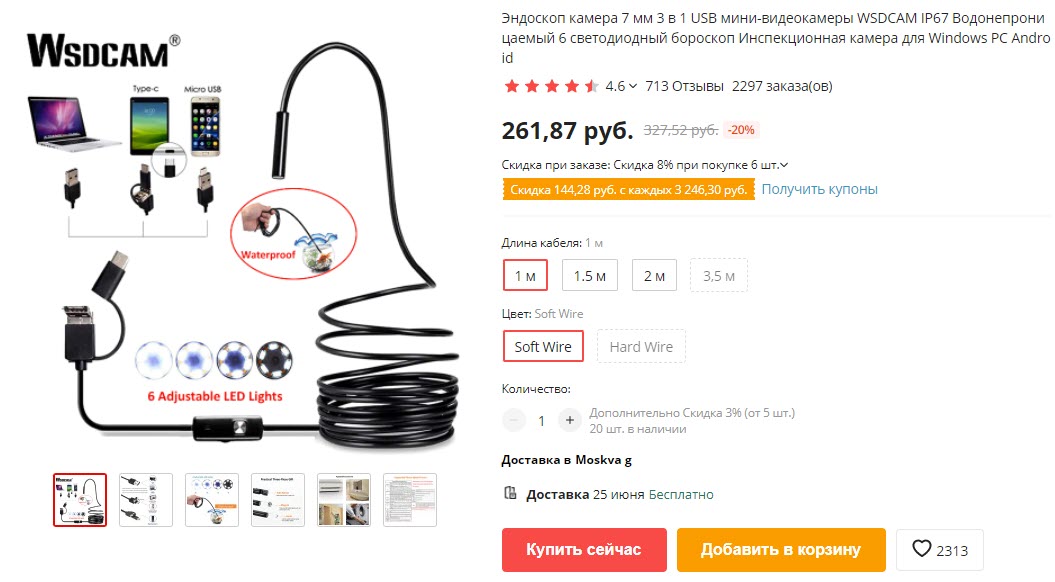
Task: Increase quantity with plus icon
Action: click(x=569, y=421)
